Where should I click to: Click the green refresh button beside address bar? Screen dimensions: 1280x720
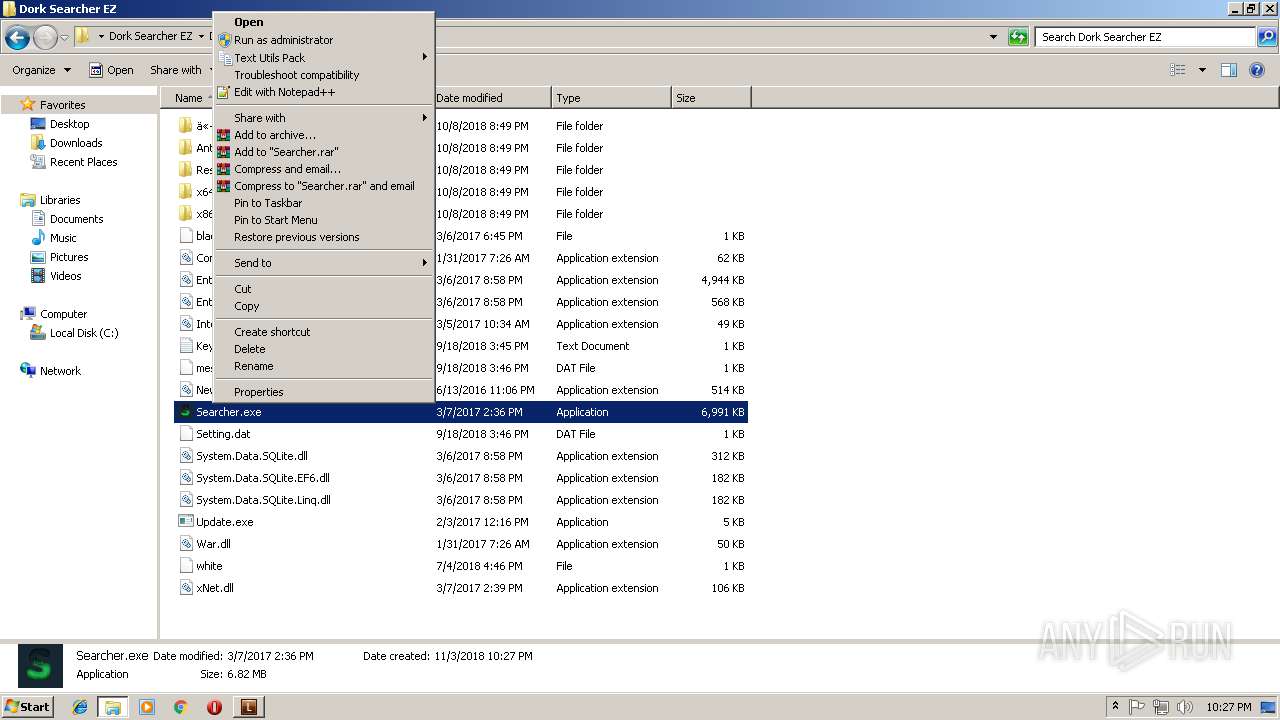point(1018,37)
